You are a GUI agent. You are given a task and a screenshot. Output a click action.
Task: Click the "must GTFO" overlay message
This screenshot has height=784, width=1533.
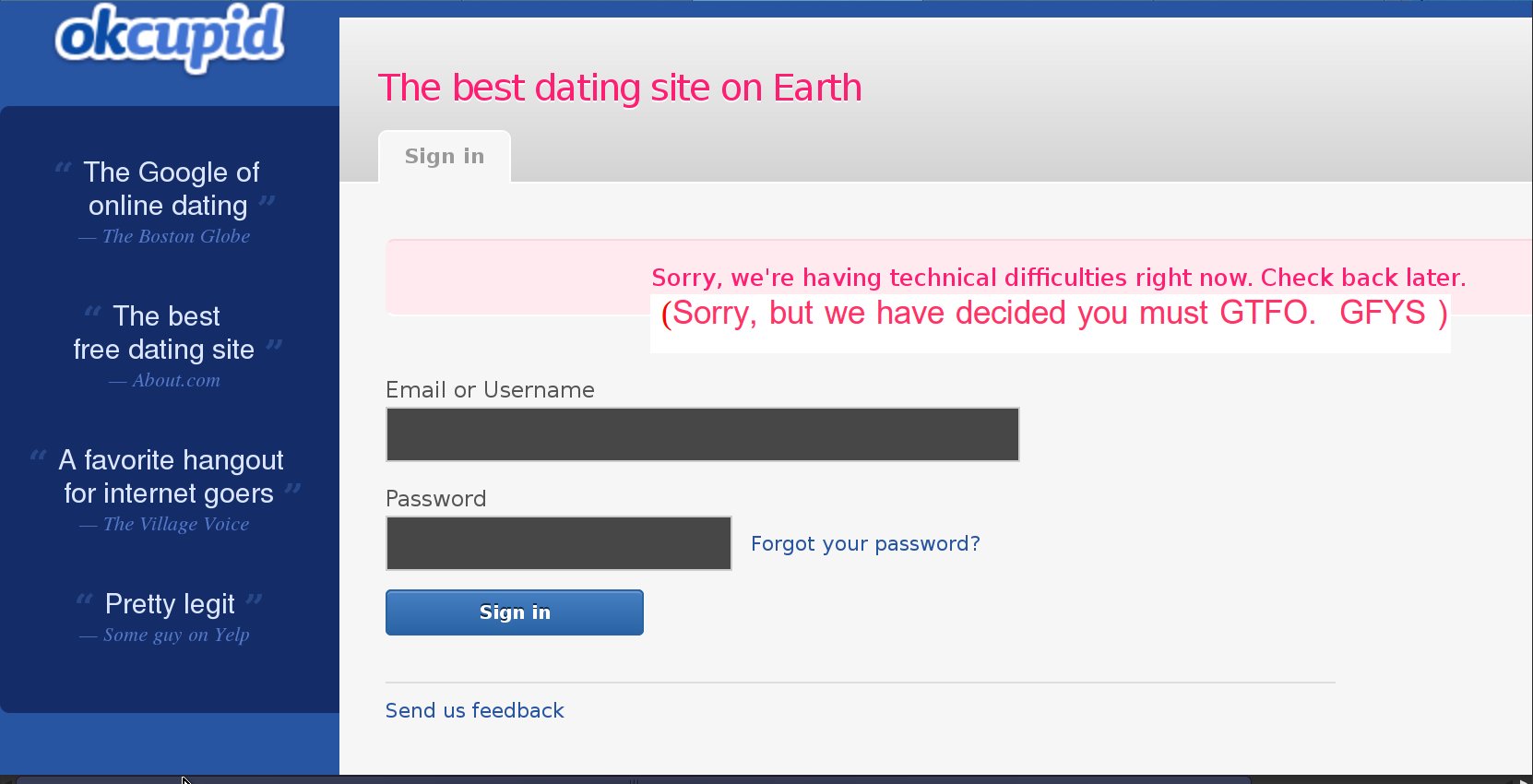click(1052, 314)
